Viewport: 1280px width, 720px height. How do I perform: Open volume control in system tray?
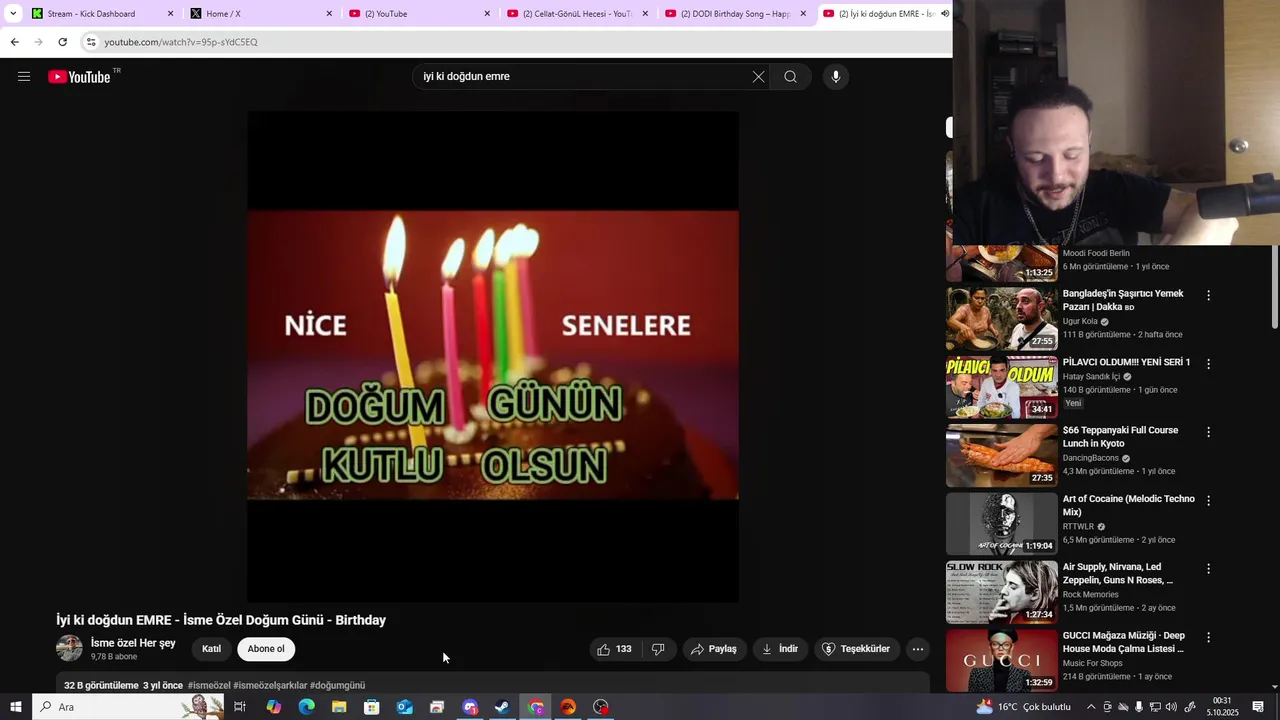coord(1171,707)
